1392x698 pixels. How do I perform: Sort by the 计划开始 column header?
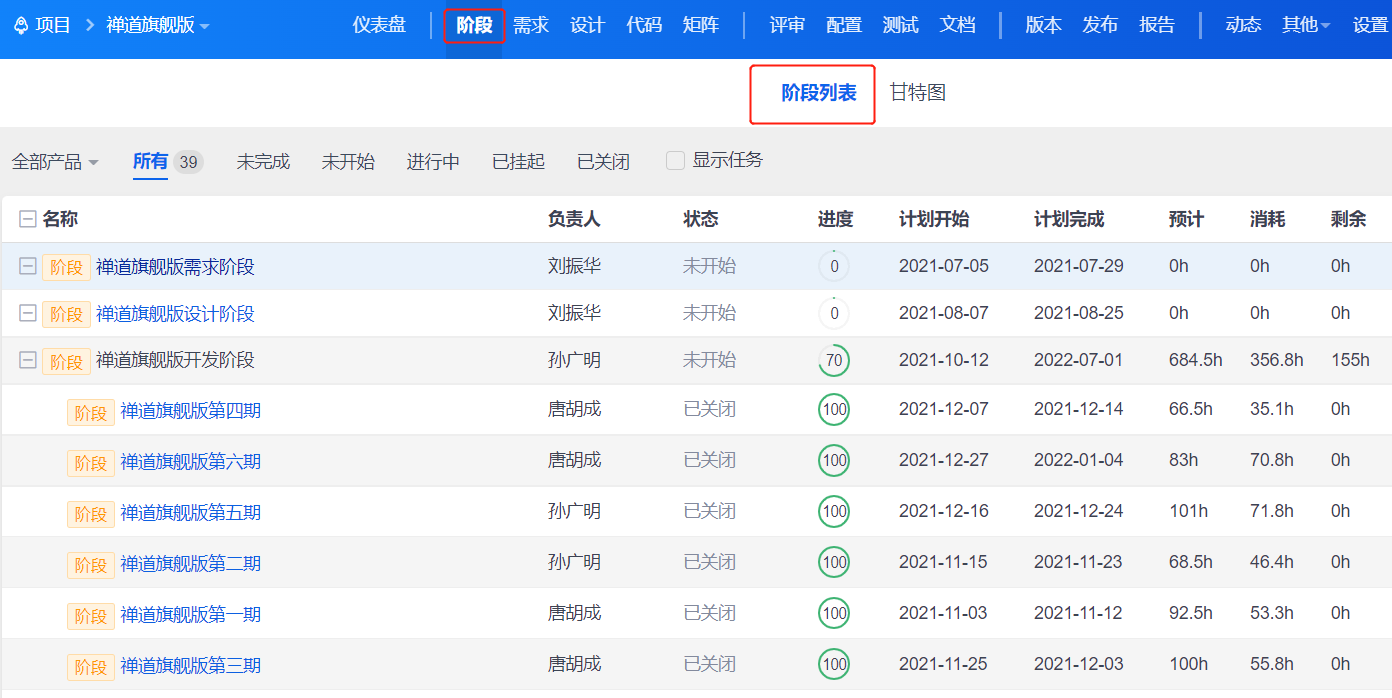pos(933,220)
